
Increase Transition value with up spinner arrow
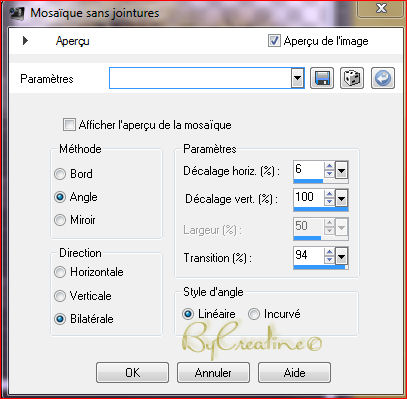click(x=329, y=252)
